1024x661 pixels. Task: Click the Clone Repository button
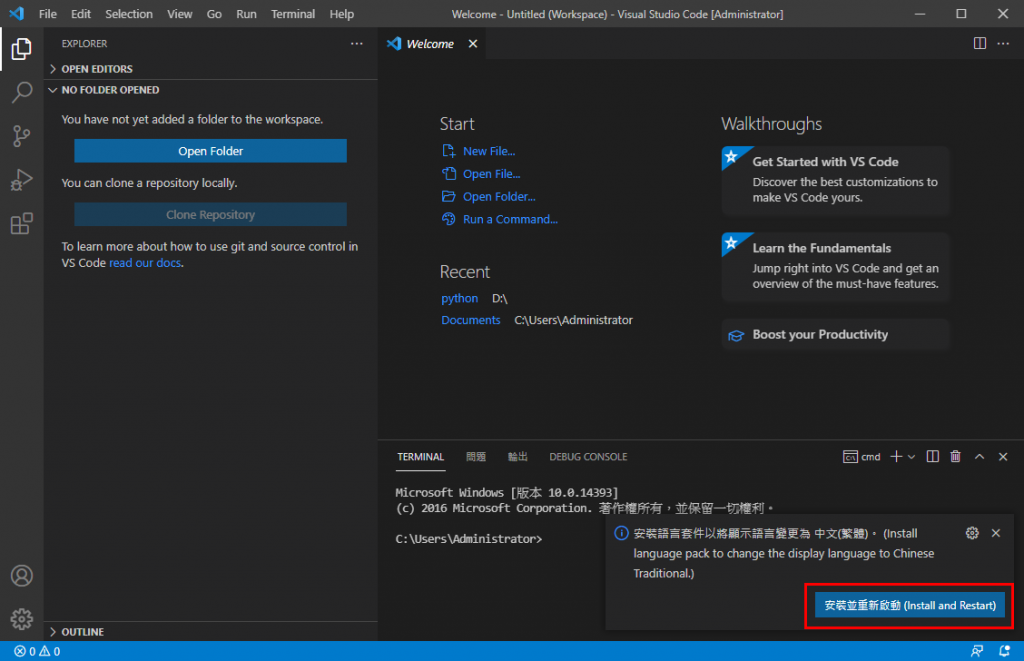point(210,214)
